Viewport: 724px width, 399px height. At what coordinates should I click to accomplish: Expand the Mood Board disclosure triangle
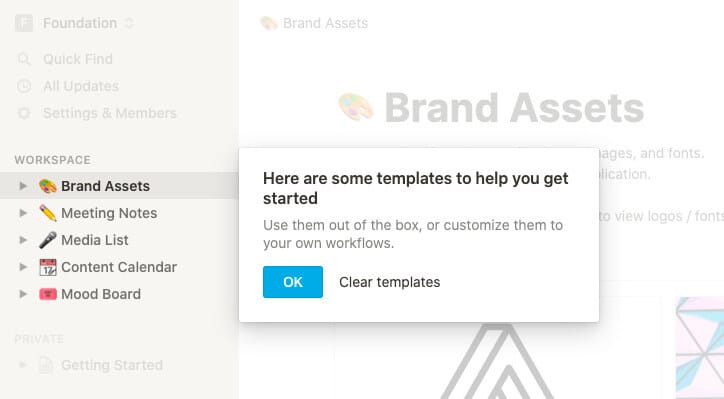(23, 294)
